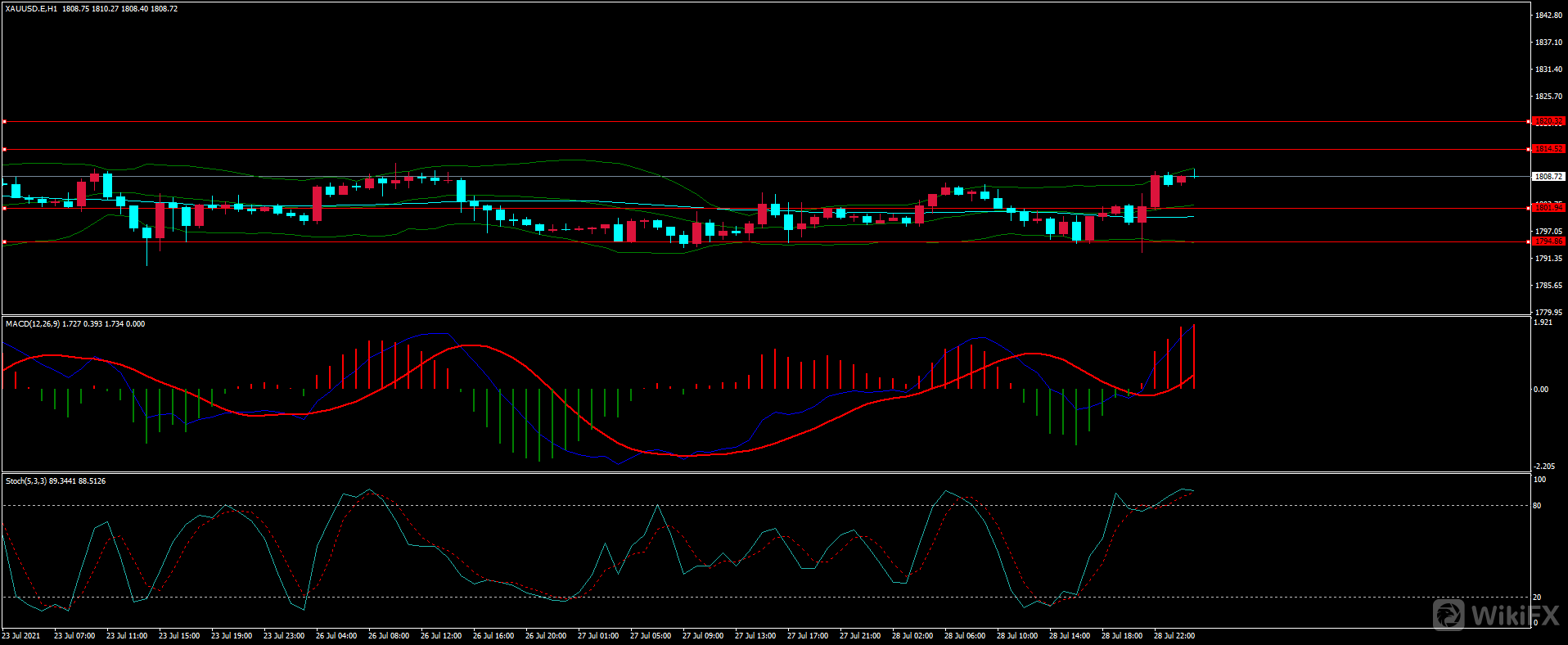The image size is (1568, 645).
Task: Click the 1842.80 price scale value
Action: 1548,16
